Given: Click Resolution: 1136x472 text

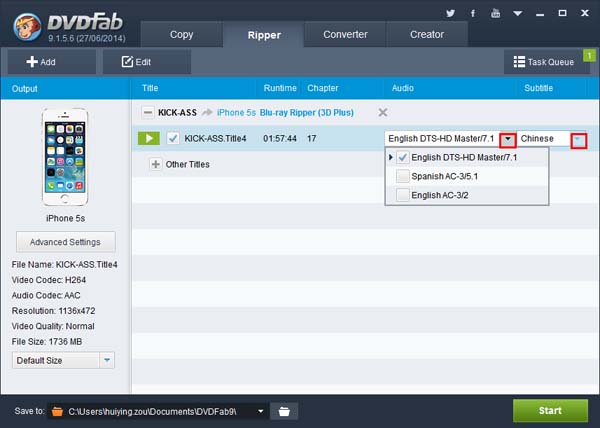Looking at the screenshot, I should click(x=53, y=311).
